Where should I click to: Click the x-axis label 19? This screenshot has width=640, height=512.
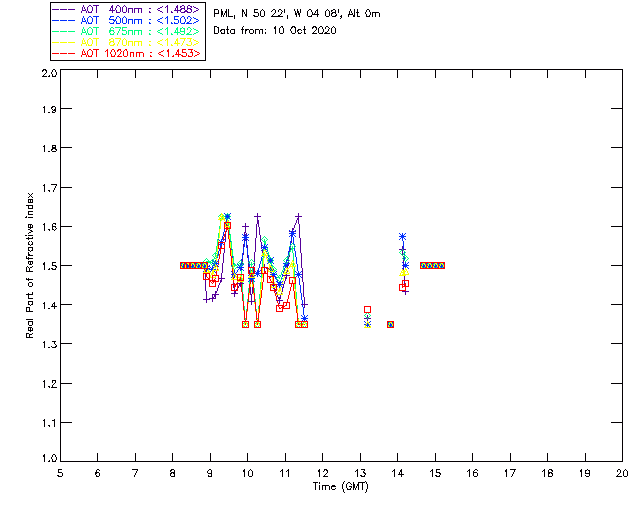[585, 473]
